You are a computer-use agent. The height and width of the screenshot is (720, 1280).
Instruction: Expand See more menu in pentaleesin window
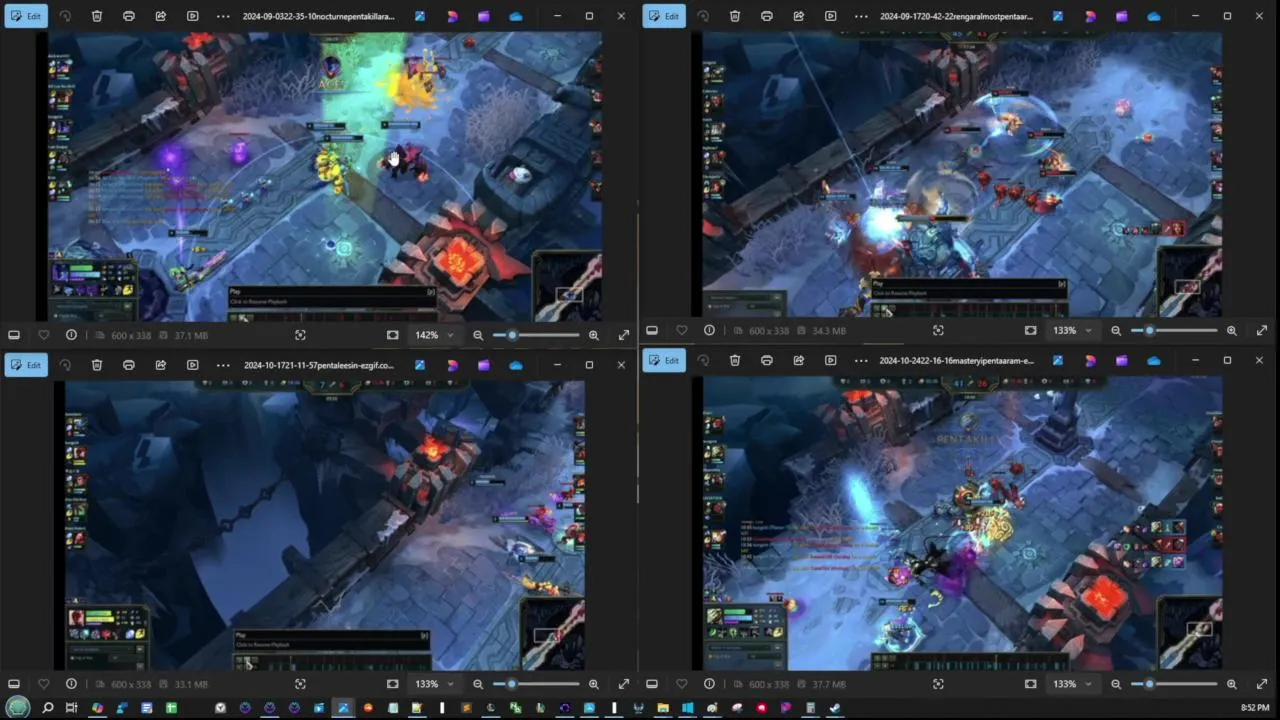coord(223,365)
